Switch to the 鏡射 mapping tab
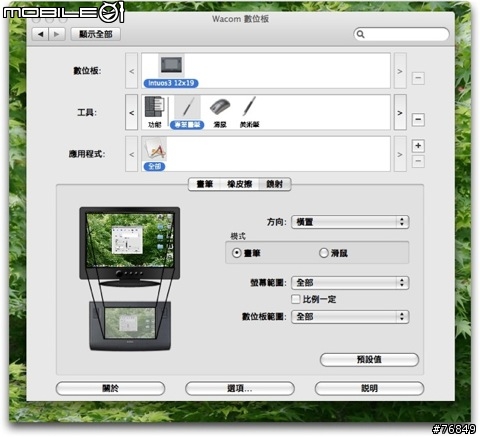The image size is (480, 437). click(275, 184)
